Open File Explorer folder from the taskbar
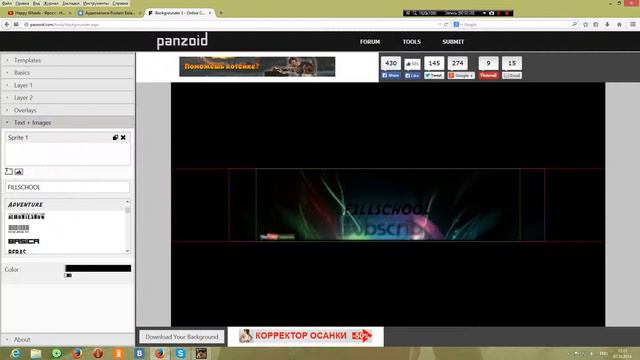This screenshot has height=360, width=640. pos(36,353)
